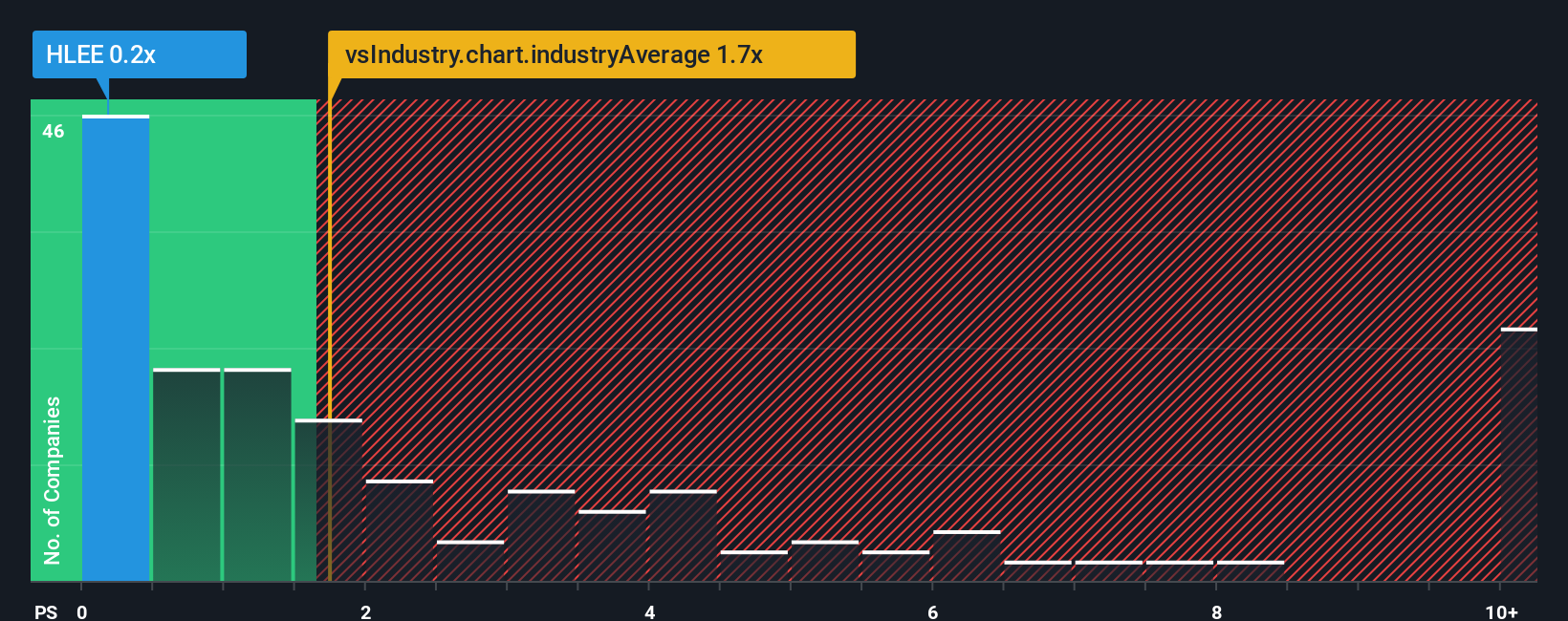Click the '6' x-axis tick label
The height and width of the screenshot is (621, 1568).
click(x=933, y=611)
